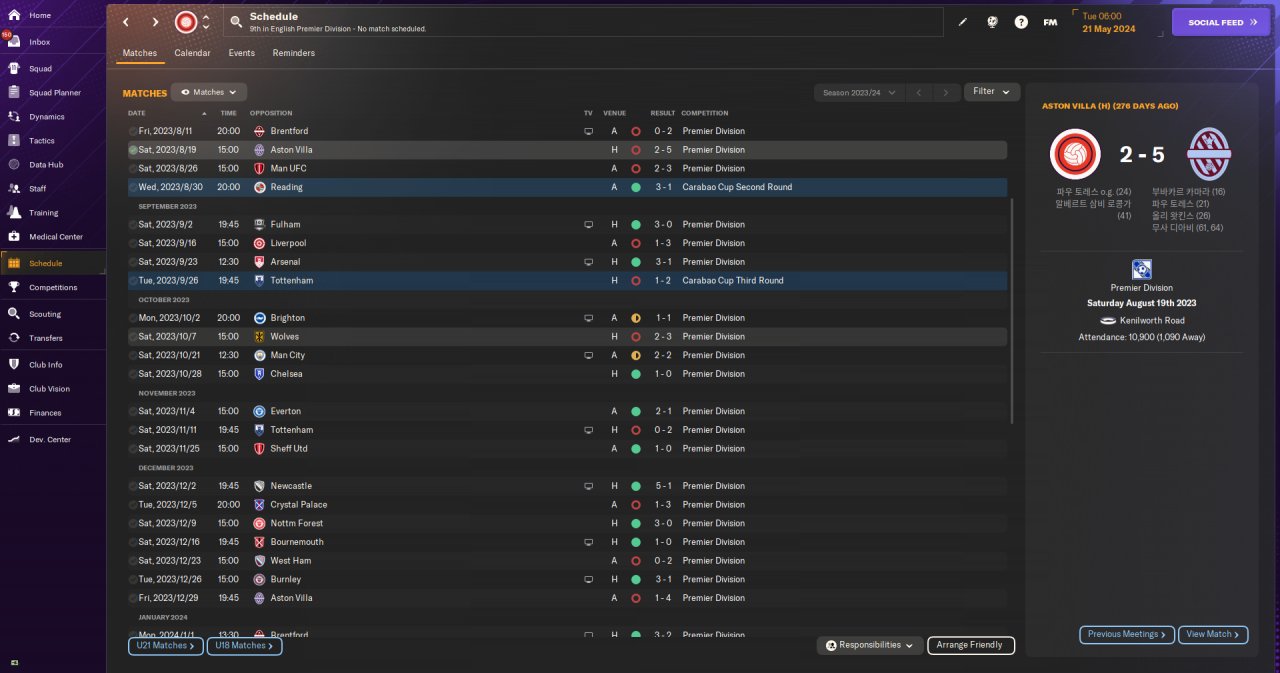The image size is (1280, 673).
Task: Open Transfers sidebar icon
Action: [14, 338]
